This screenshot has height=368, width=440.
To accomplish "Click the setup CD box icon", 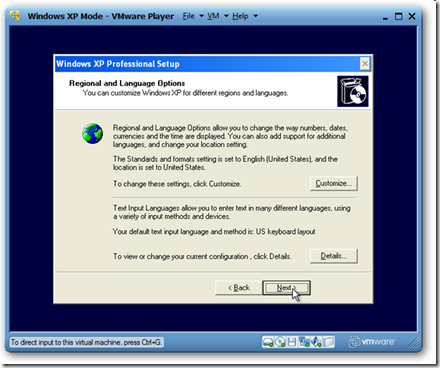I will [353, 91].
